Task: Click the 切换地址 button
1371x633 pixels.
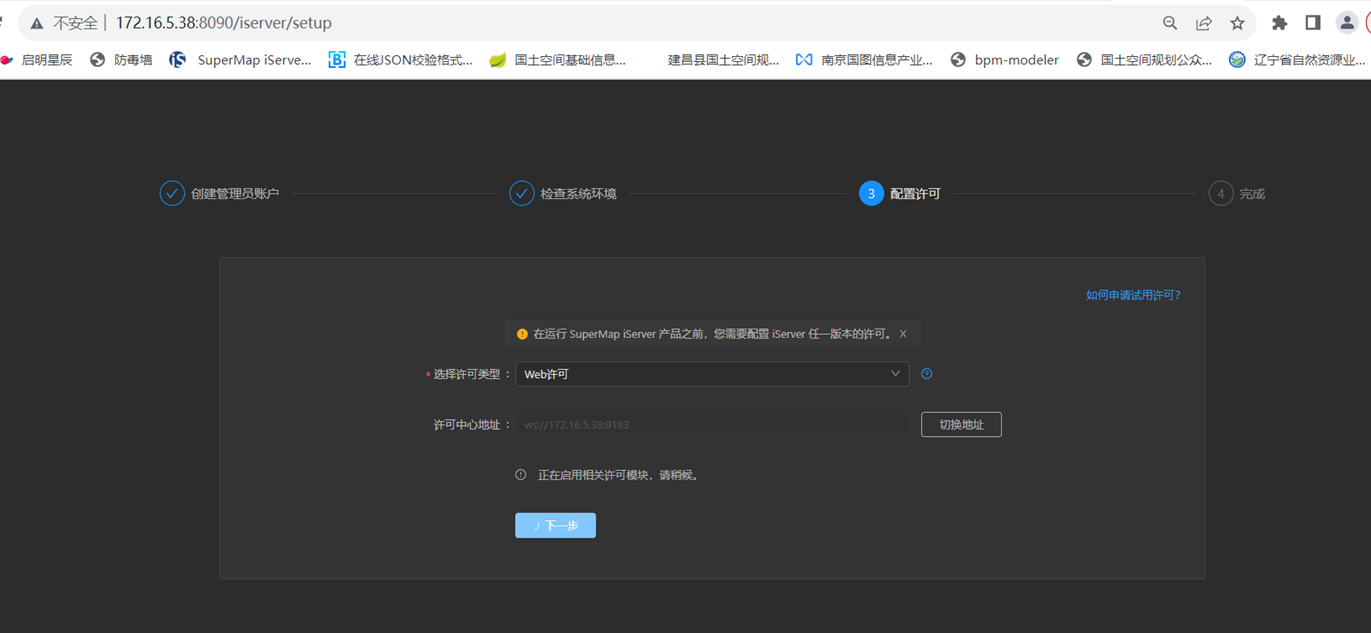Action: [x=961, y=425]
